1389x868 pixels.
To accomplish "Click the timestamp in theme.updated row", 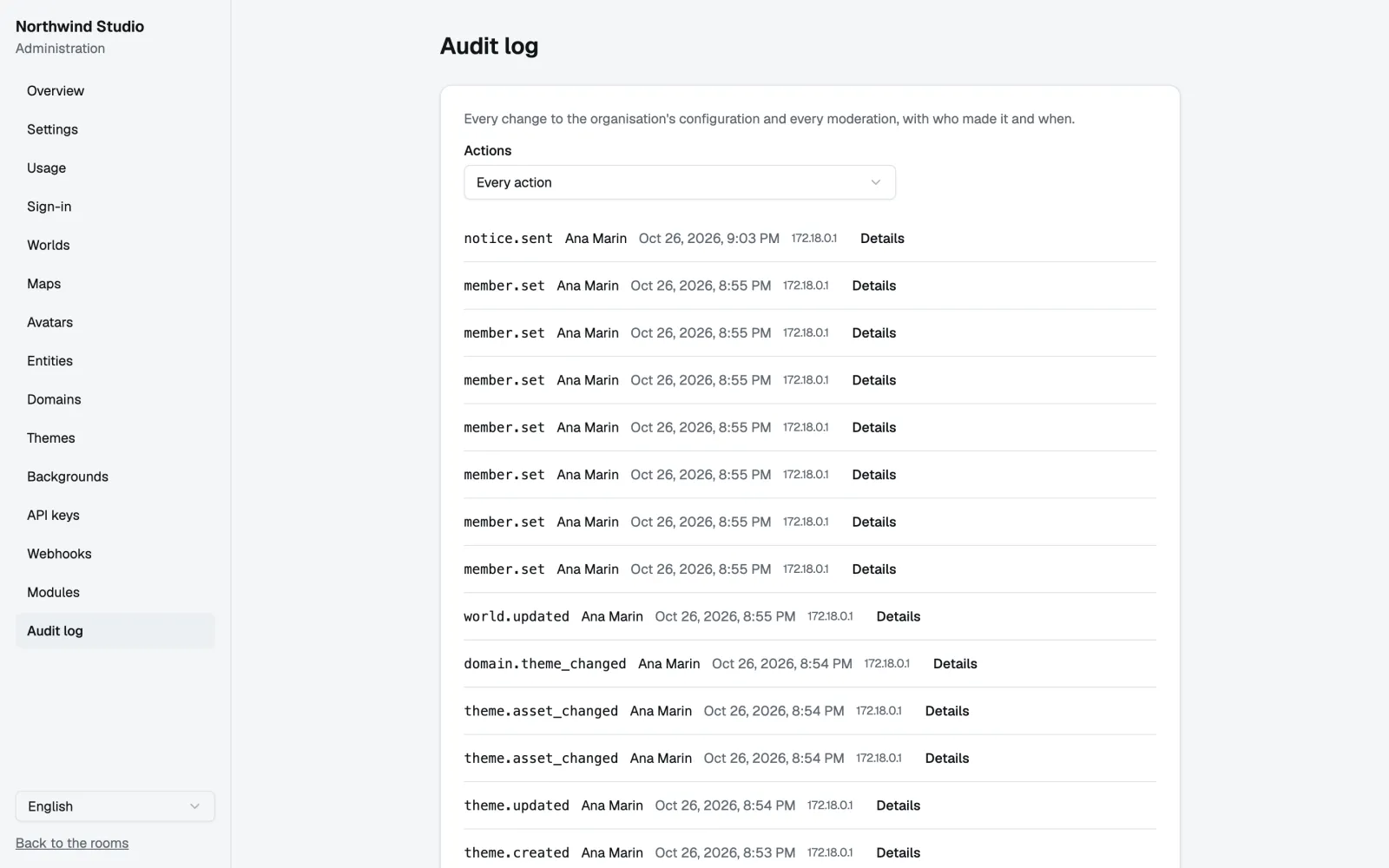I will click(x=725, y=806).
